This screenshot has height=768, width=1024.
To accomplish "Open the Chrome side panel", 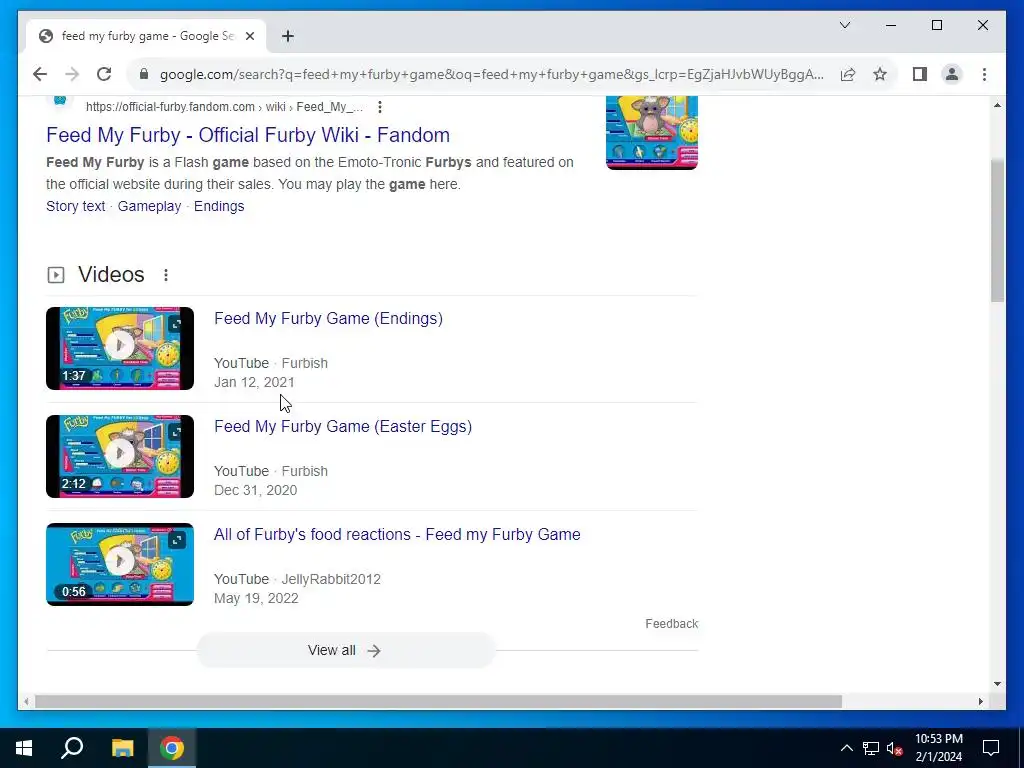I will [x=920, y=74].
